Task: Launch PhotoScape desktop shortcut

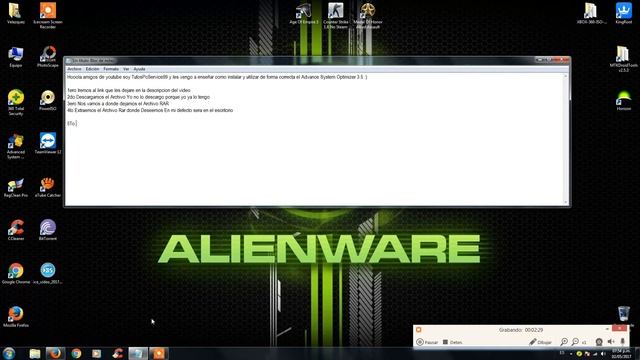Action: tap(48, 56)
